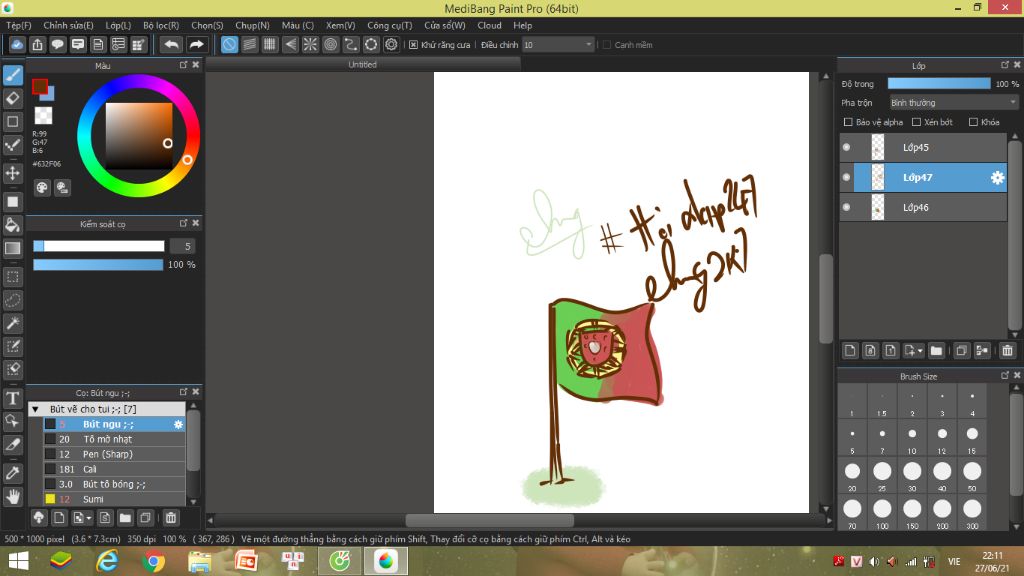Open Internet Explorer from the taskbar
1024x576 pixels.
click(x=107, y=561)
